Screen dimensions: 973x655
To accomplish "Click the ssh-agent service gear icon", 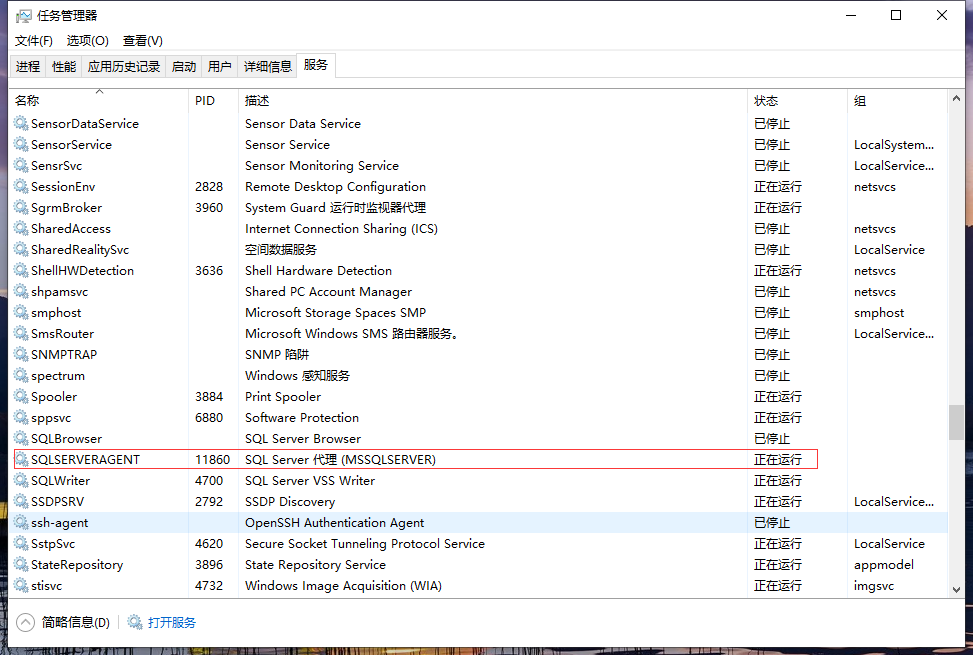I will coord(21,523).
